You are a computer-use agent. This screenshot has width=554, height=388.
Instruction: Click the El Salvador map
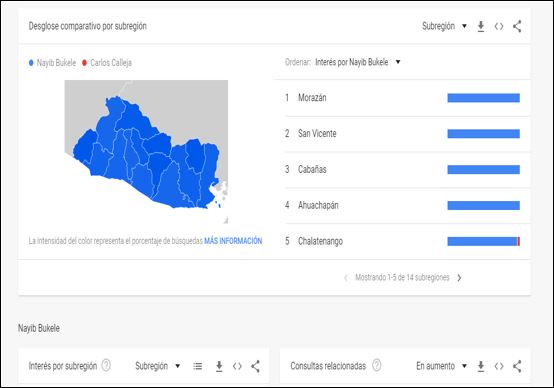[146, 152]
